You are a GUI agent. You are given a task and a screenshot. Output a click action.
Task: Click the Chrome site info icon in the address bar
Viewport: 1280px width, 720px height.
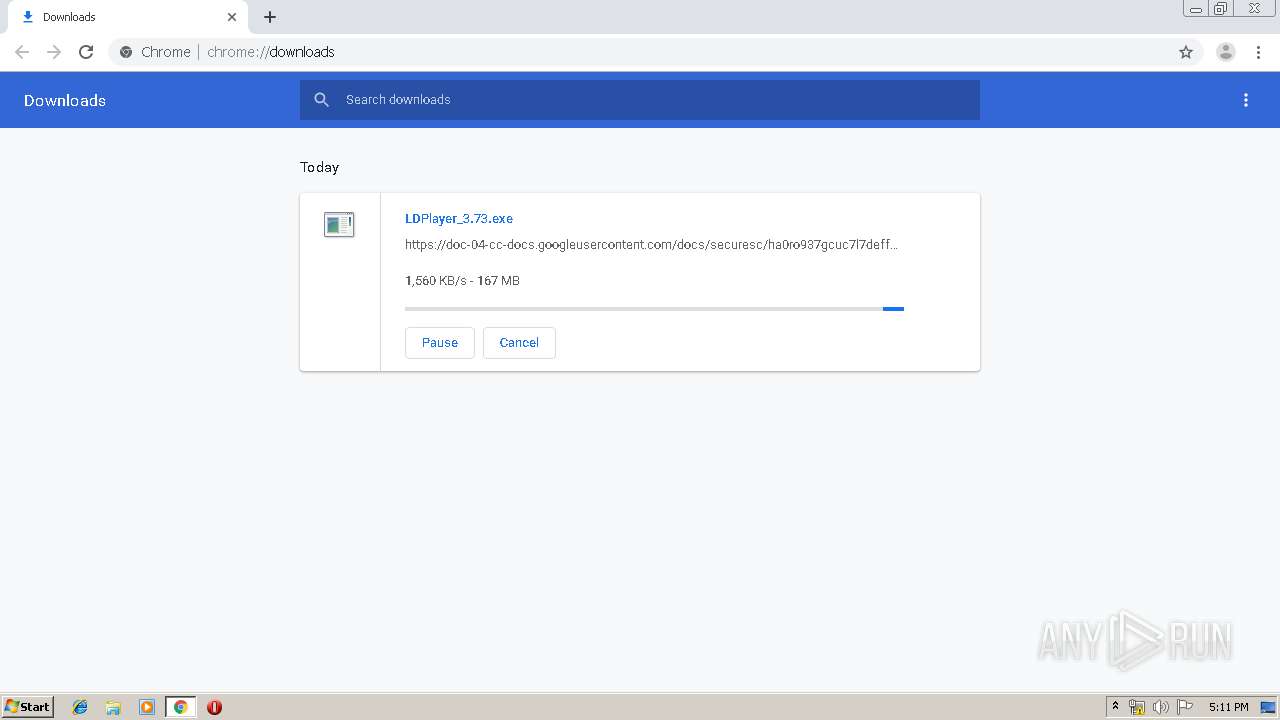tap(126, 52)
